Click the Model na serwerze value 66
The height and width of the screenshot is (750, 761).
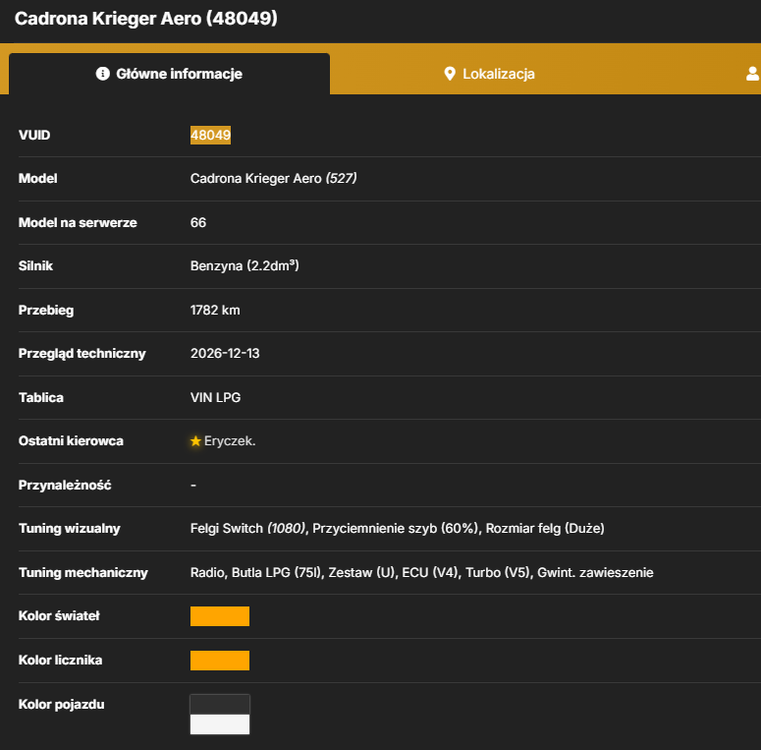[x=198, y=222]
